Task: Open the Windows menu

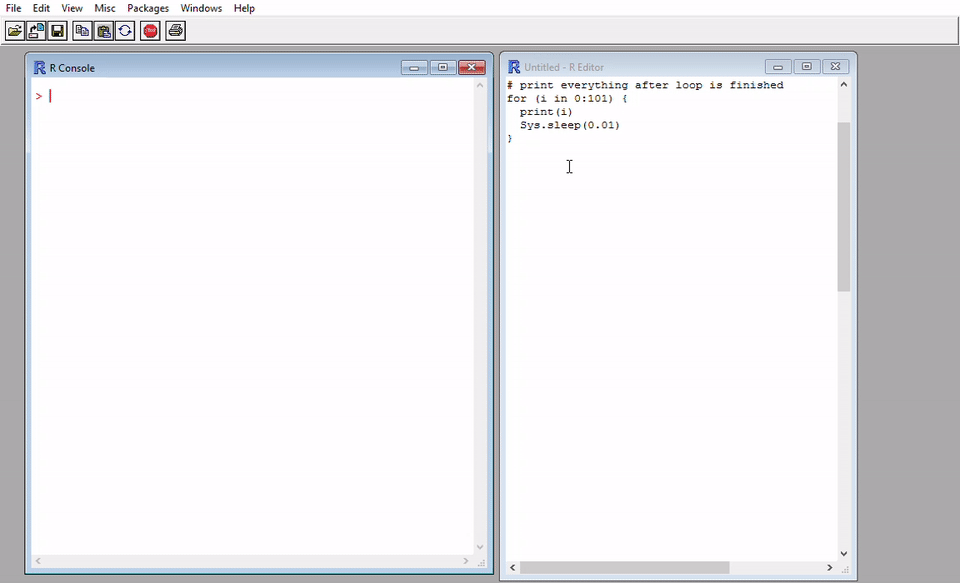Action: tap(201, 8)
